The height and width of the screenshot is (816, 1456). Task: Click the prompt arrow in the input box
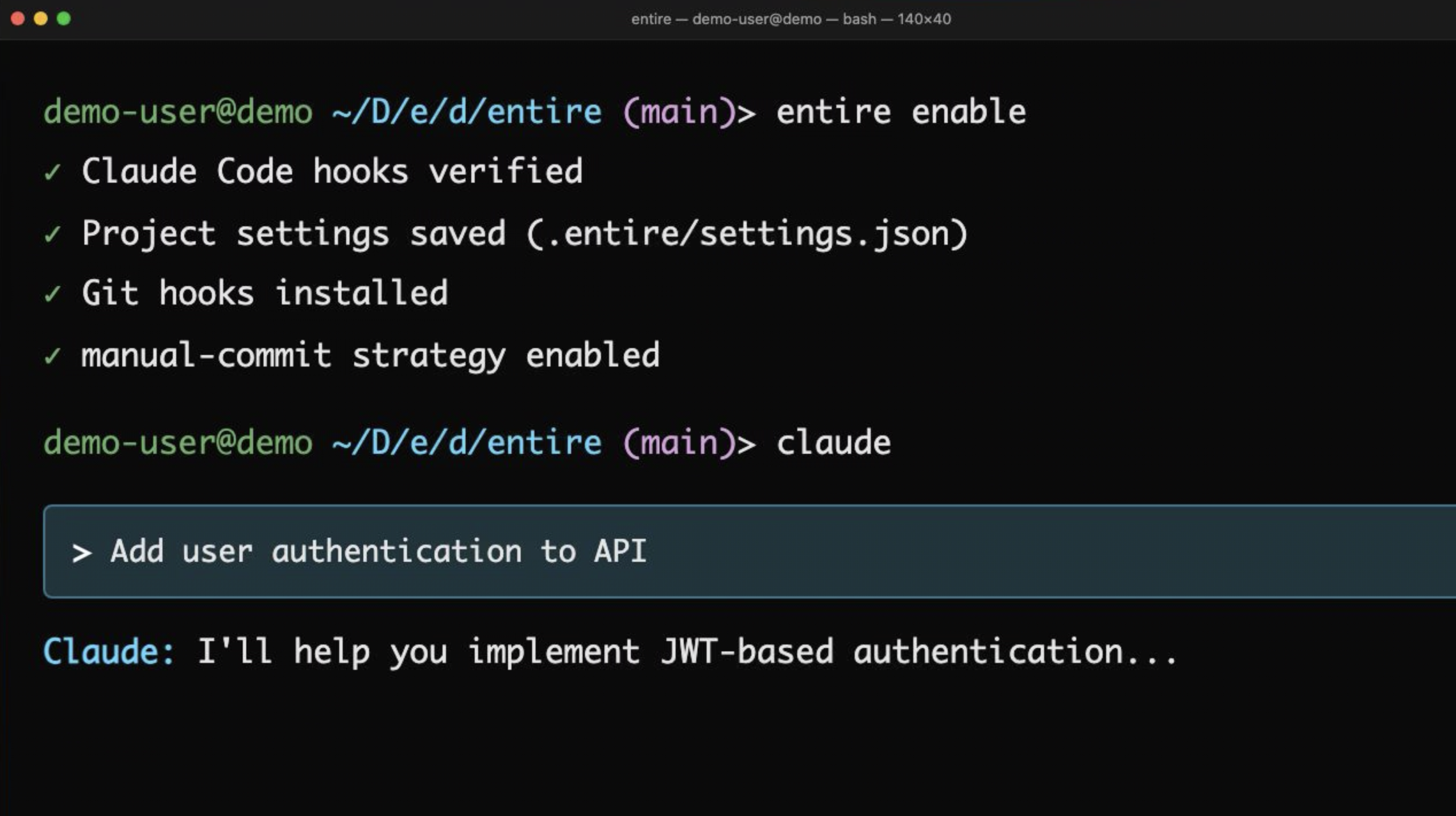(x=82, y=553)
